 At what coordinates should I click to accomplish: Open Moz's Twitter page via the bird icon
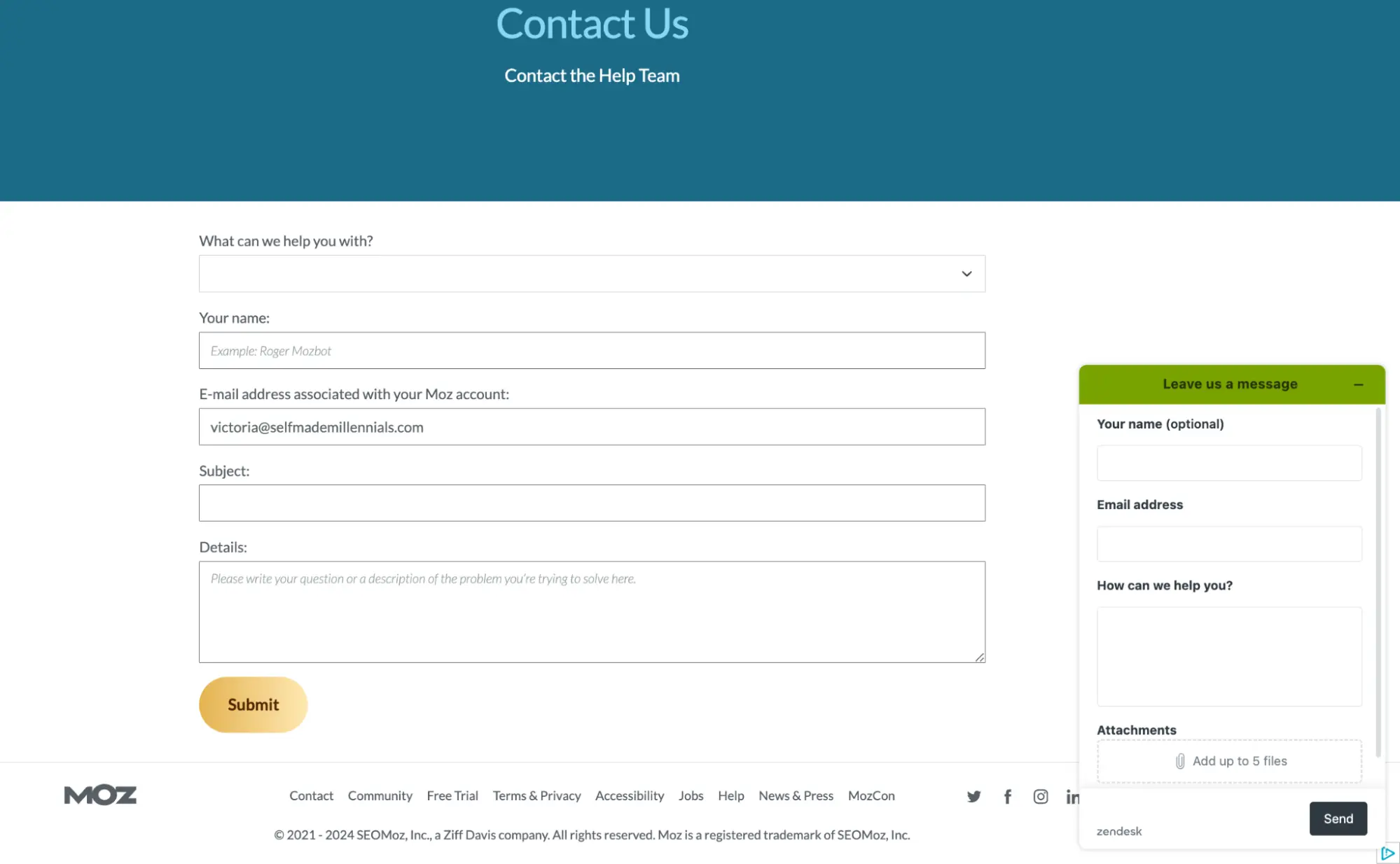pos(973,796)
